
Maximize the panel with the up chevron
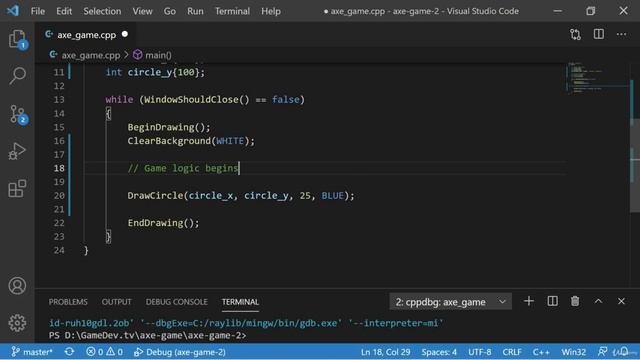coord(598,301)
